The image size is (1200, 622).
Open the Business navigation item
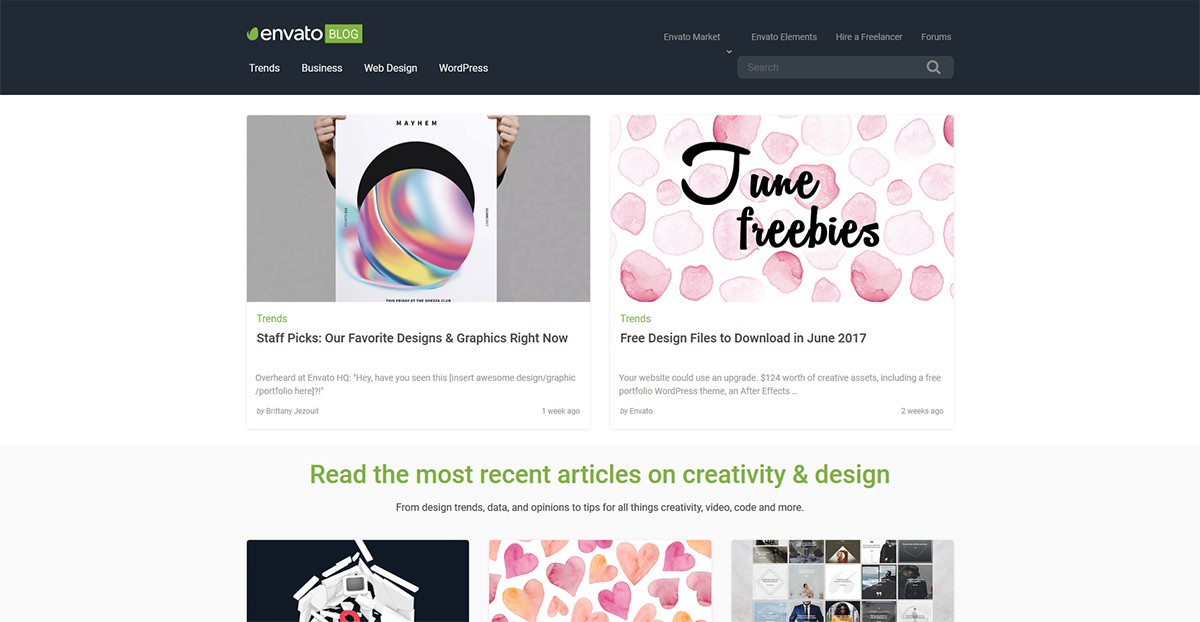[x=322, y=68]
